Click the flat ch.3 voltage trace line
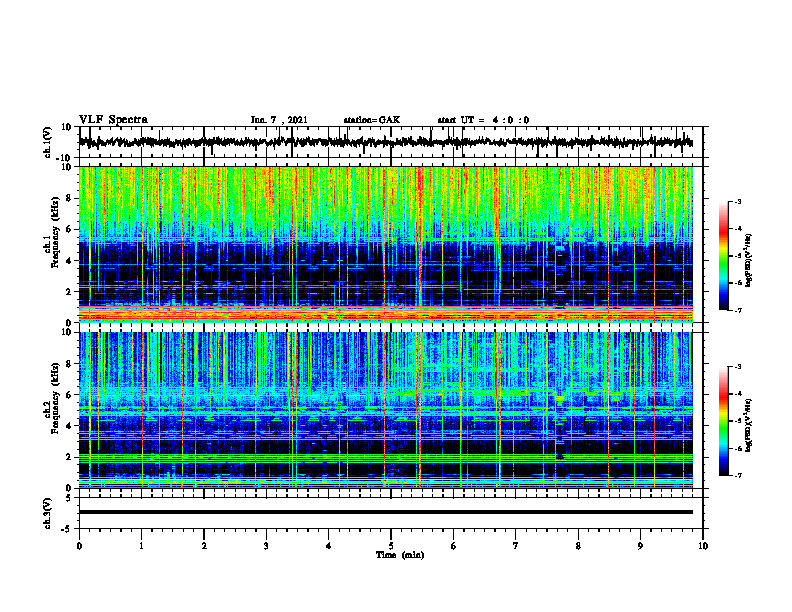The width and height of the screenshot is (792, 612). point(386,512)
